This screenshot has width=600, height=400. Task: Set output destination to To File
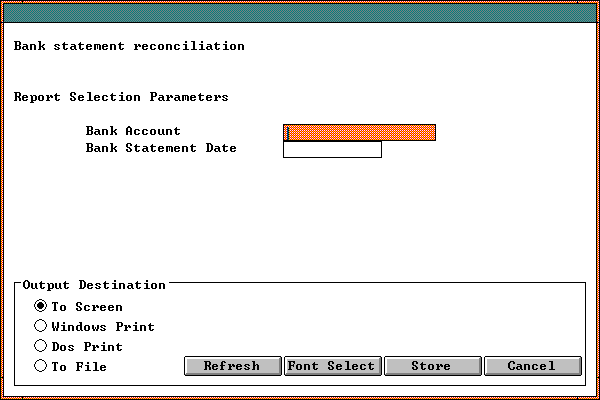point(41,366)
